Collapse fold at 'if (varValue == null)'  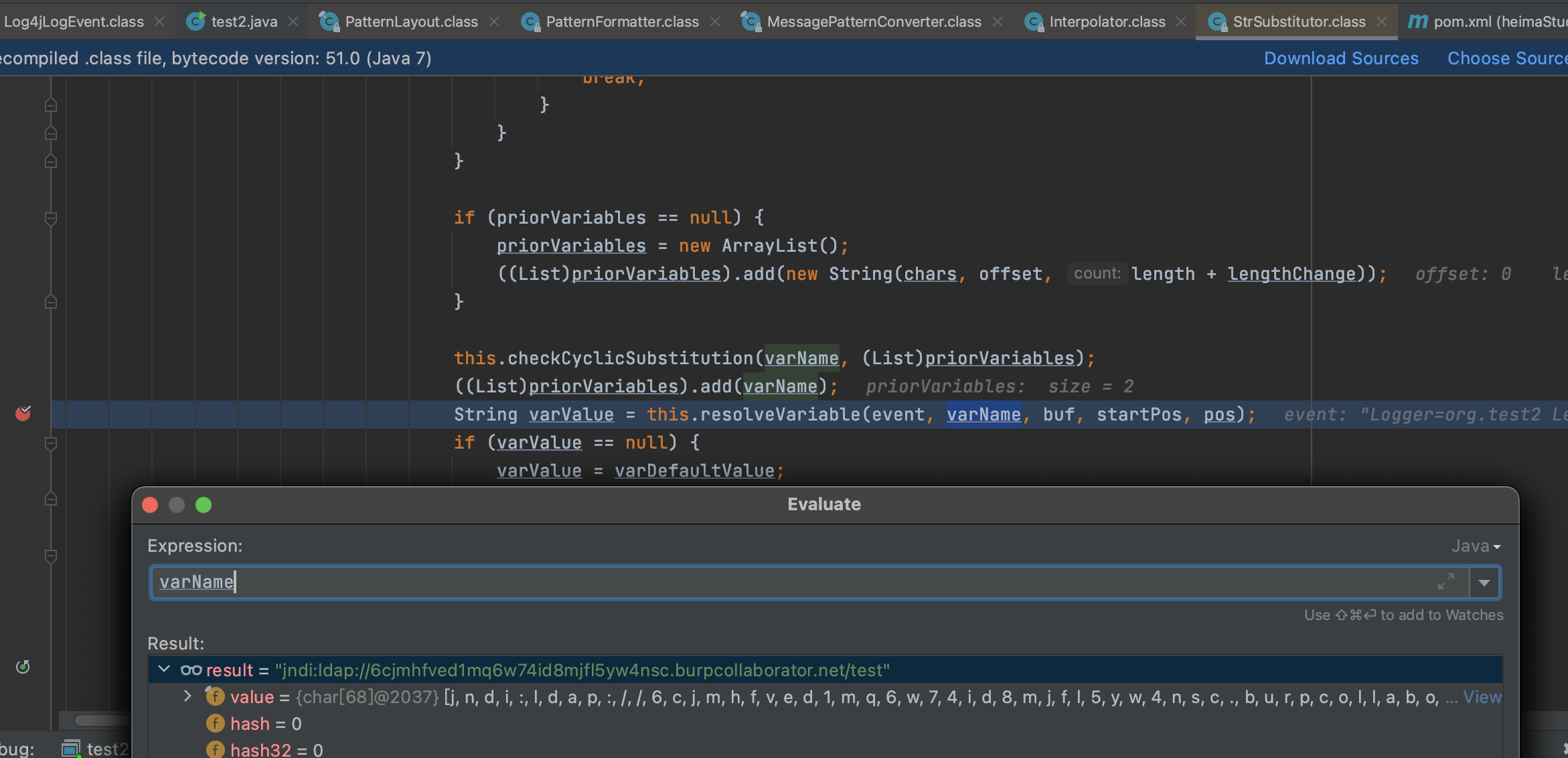[51, 443]
